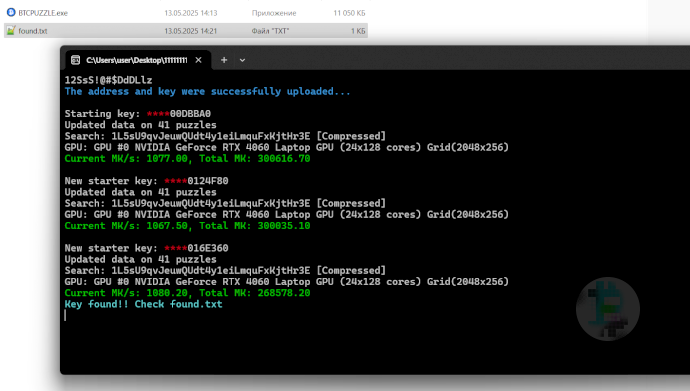Select the BTCPUZZLE.exe application icon
Screen dimensions: 690x391
[x=11, y=12]
